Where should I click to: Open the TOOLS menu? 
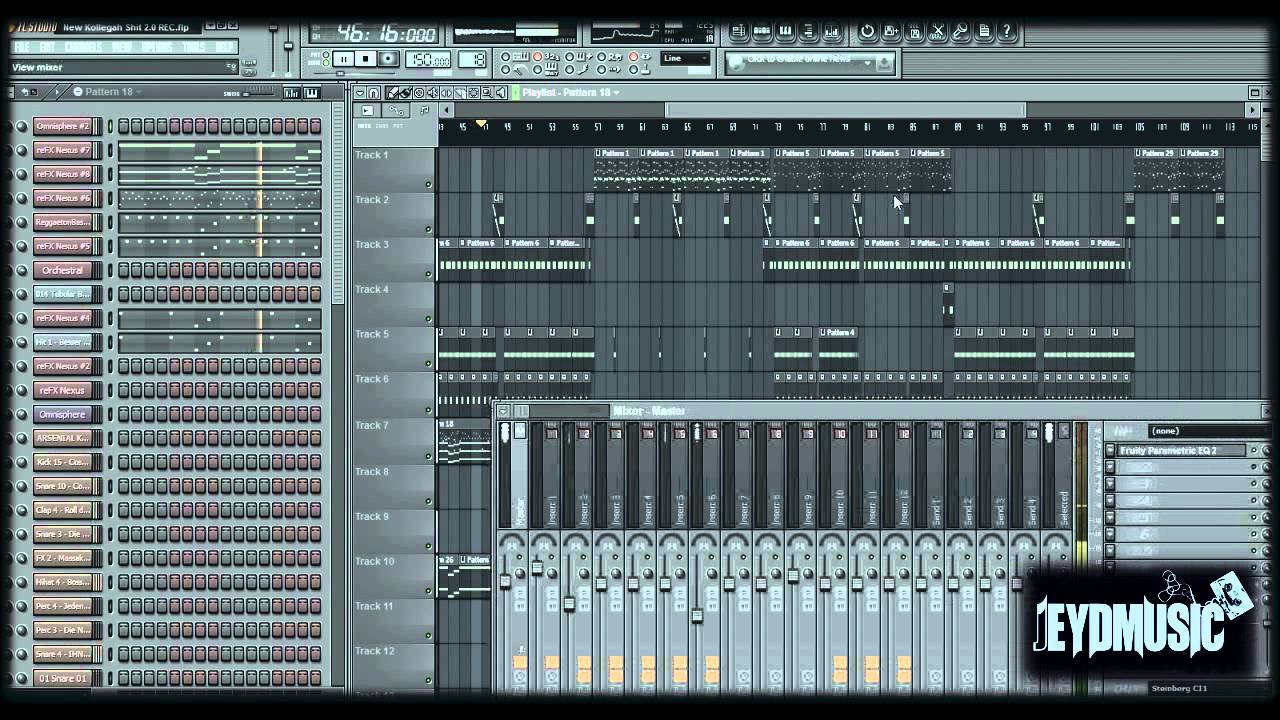pos(193,47)
